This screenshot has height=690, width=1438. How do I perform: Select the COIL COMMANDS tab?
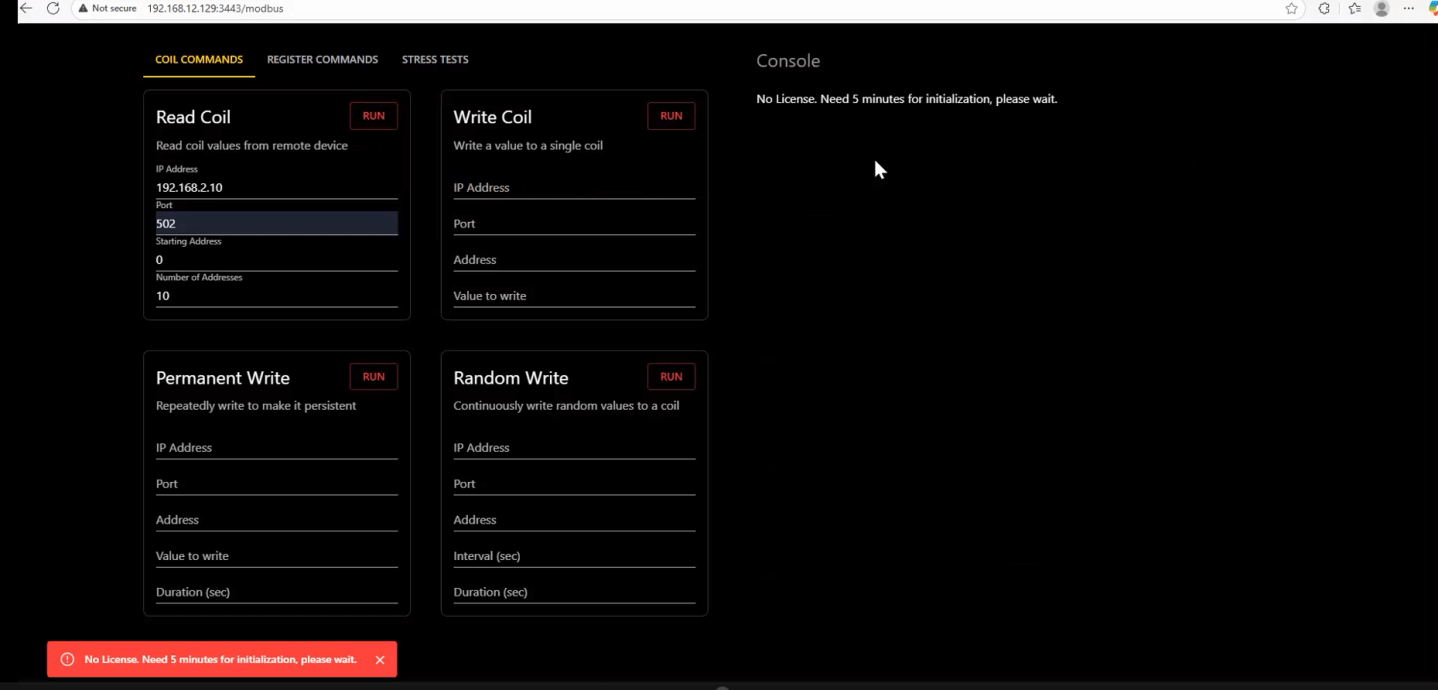point(198,59)
